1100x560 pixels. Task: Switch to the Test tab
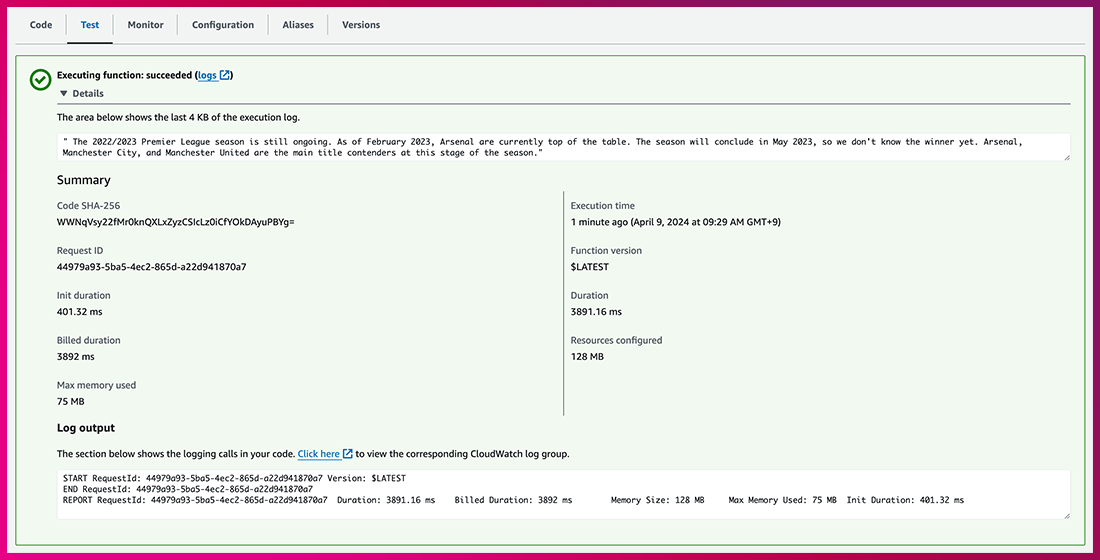tap(90, 25)
